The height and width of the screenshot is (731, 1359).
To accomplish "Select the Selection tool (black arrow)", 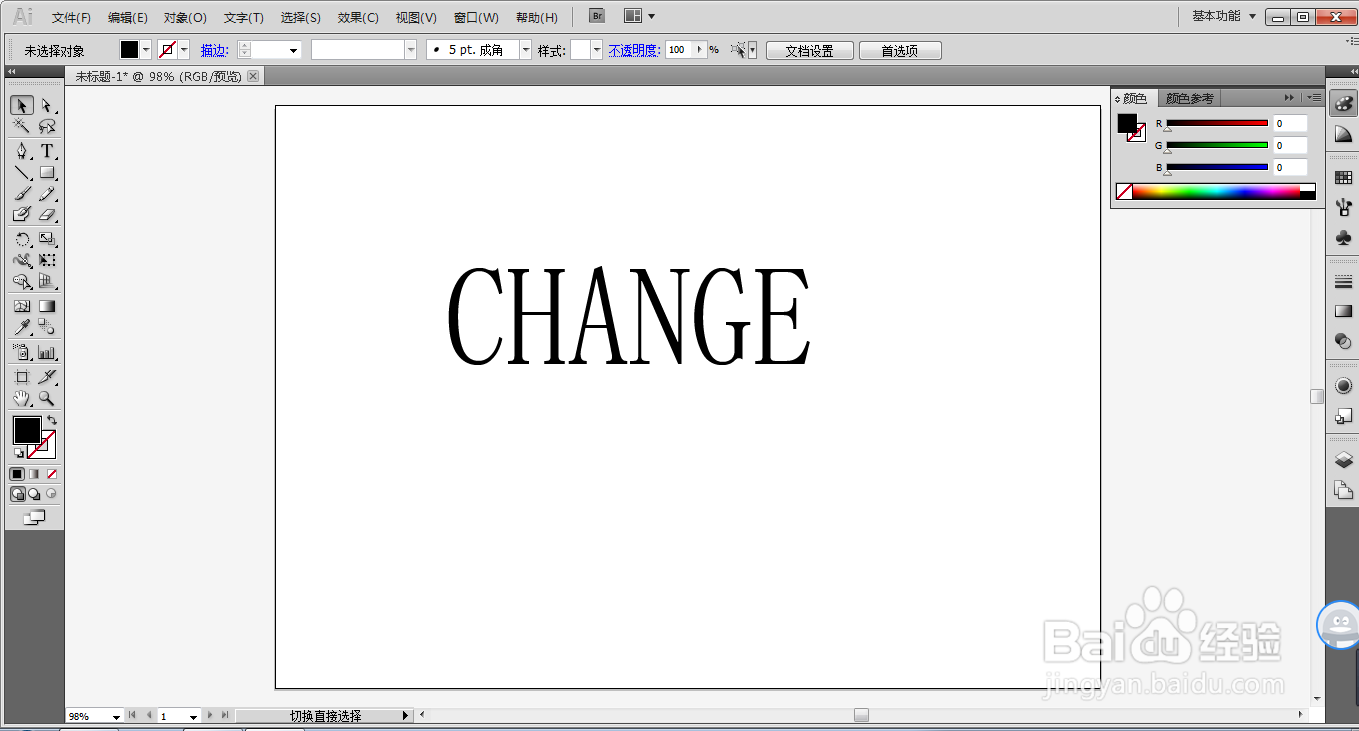I will 22,105.
